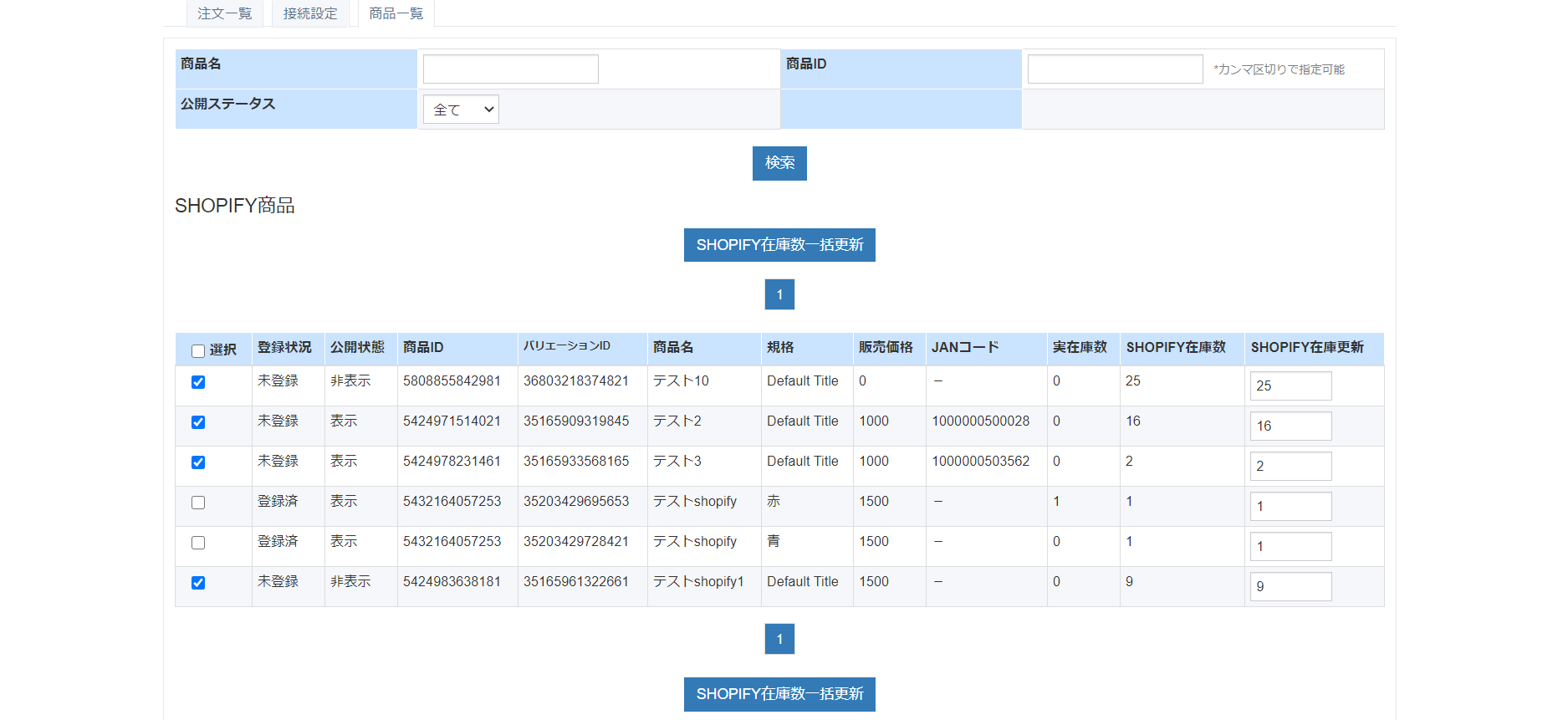This screenshot has height=720, width=1568.
Task: Click the 商品名 search input field
Action: 511,69
